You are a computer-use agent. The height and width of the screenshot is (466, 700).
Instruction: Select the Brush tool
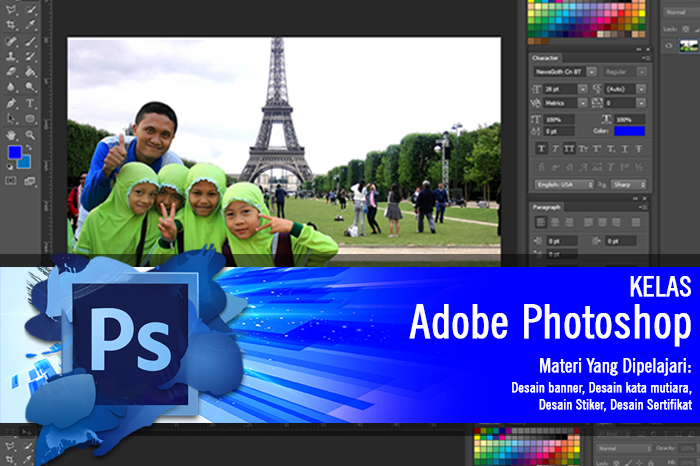(30, 41)
